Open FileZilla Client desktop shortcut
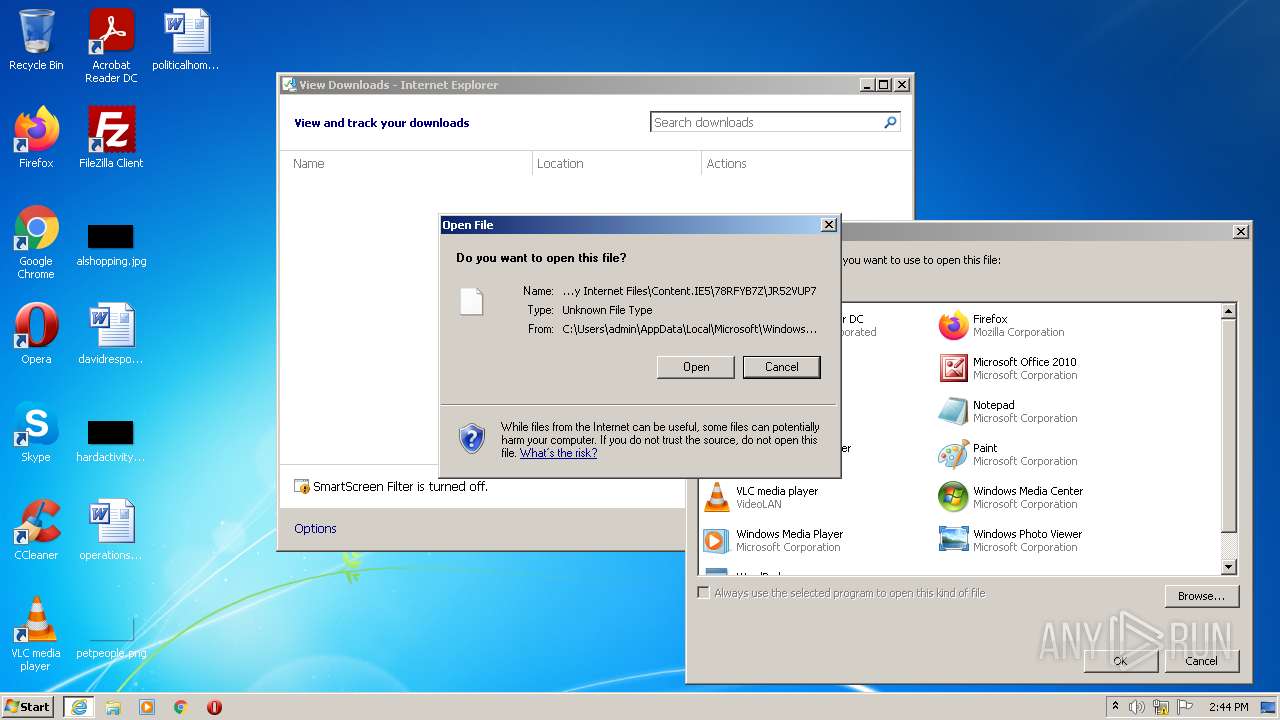This screenshot has width=1280, height=720. pyautogui.click(x=111, y=138)
